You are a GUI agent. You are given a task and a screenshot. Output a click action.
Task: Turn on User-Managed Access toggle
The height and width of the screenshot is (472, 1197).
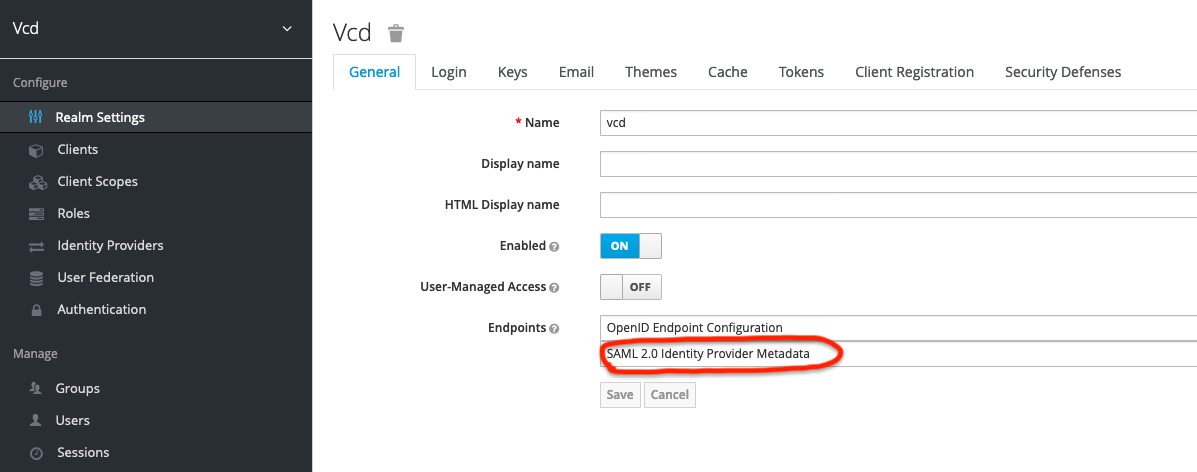point(630,287)
